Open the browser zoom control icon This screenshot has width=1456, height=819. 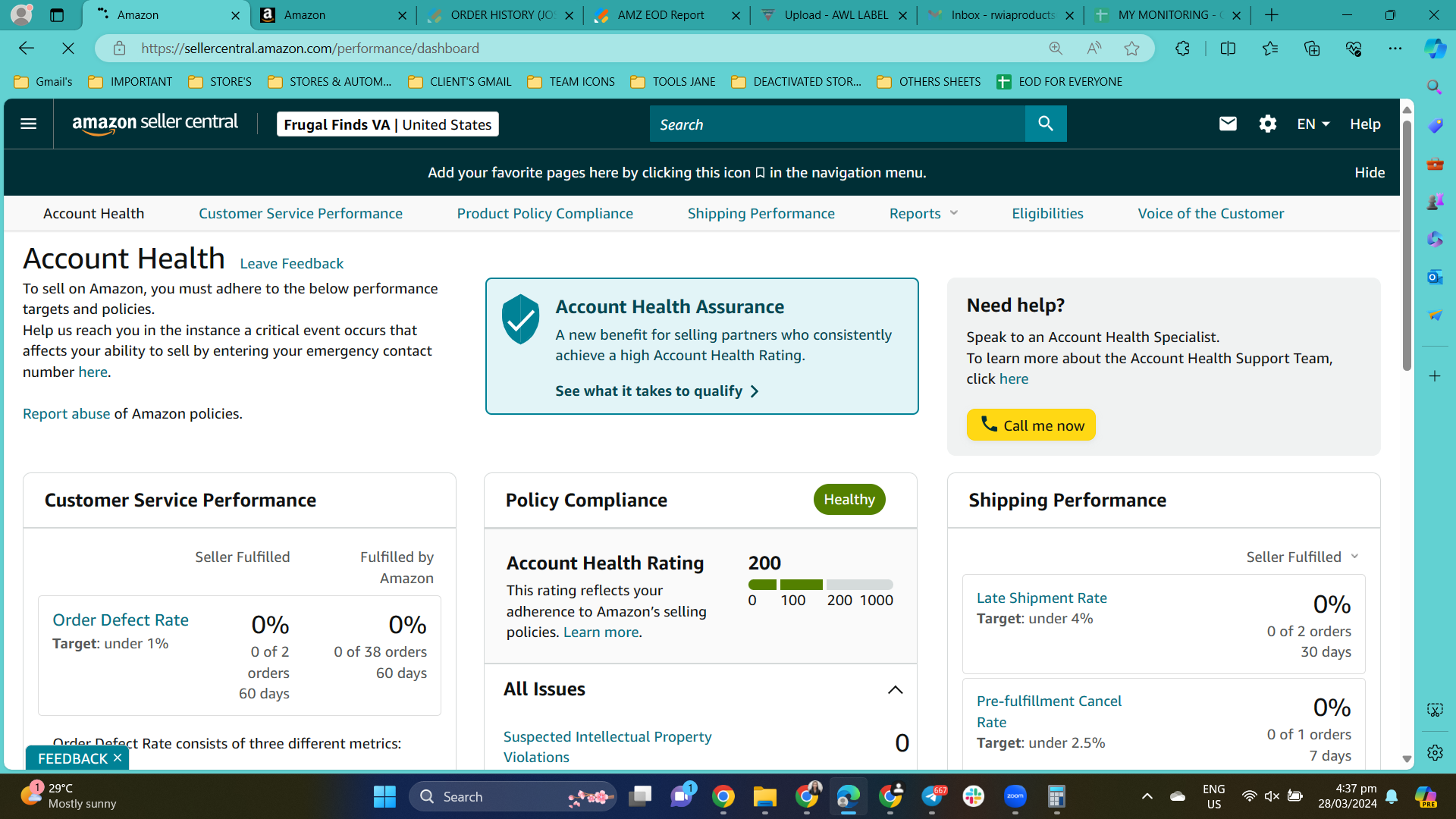(x=1056, y=49)
